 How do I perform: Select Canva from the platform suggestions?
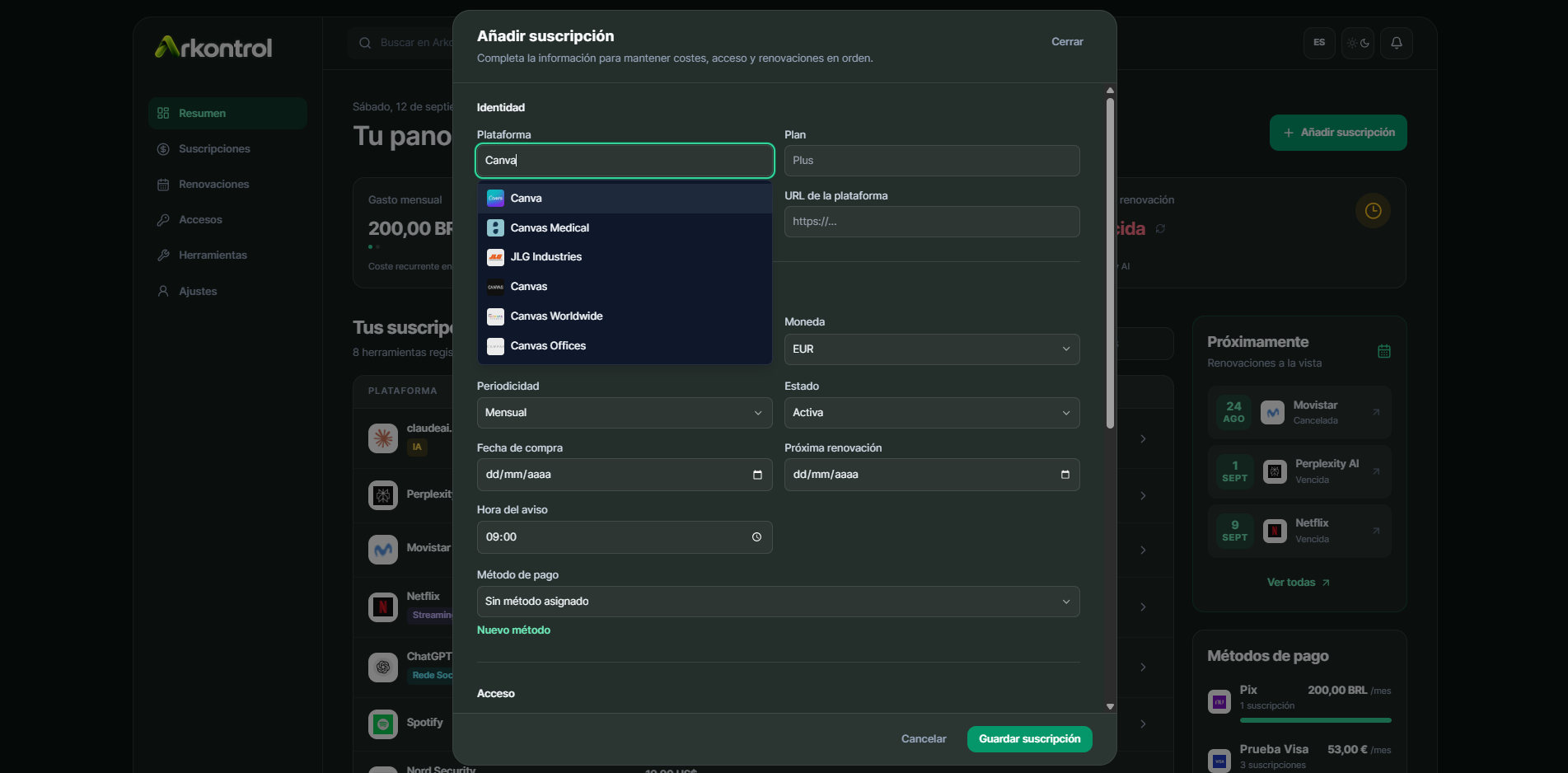click(625, 199)
